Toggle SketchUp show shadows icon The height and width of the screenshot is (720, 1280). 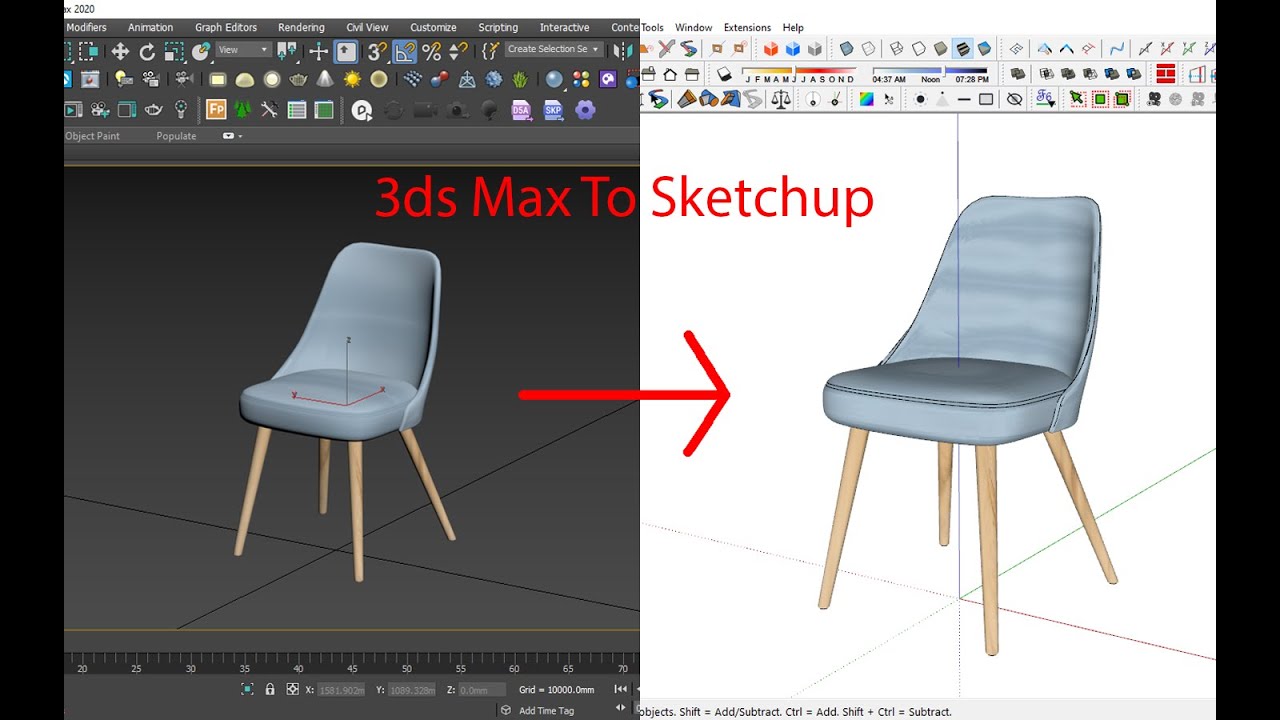(x=724, y=74)
